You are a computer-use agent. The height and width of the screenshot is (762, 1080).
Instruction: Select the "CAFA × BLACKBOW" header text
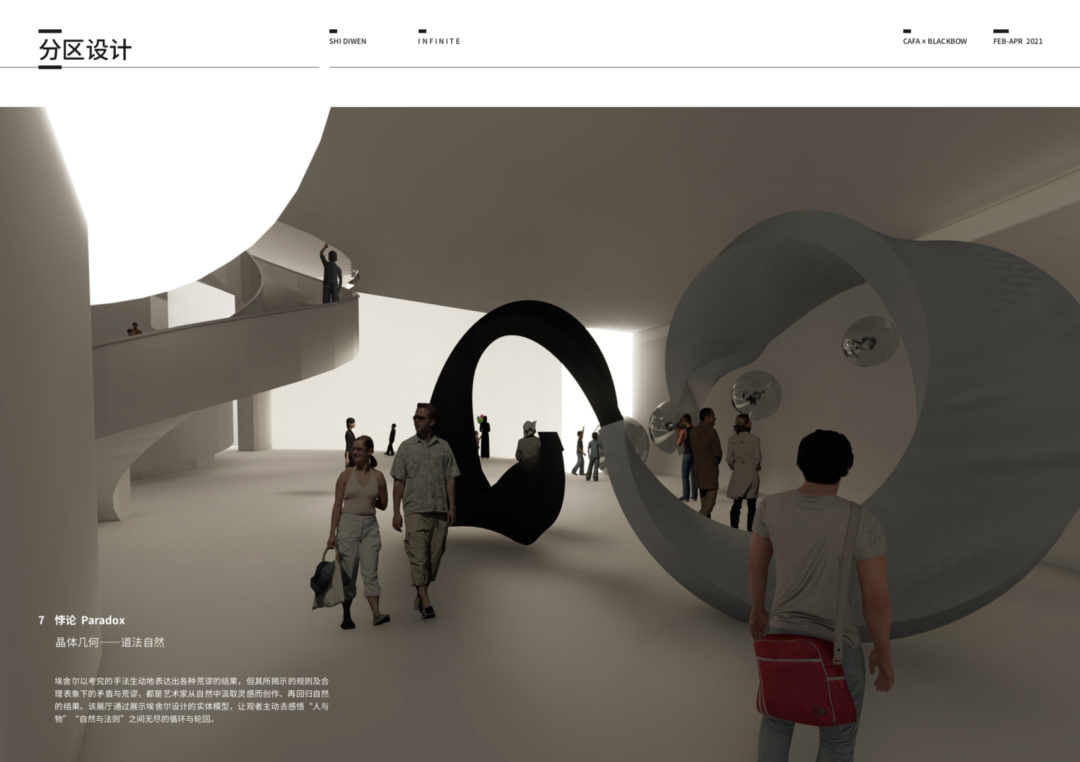pos(935,41)
